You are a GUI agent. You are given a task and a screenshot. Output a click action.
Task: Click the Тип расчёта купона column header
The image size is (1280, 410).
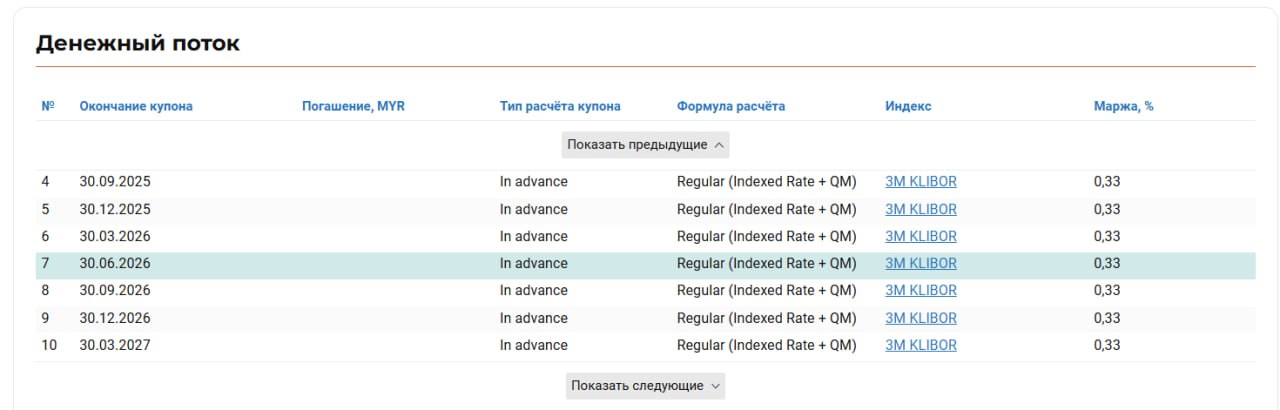click(x=560, y=107)
